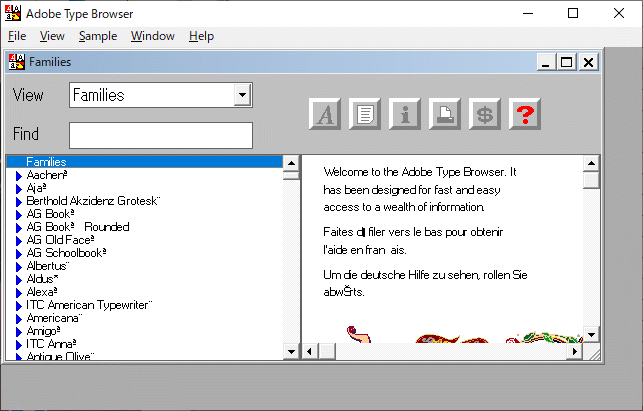Open the text document page toolbar button

click(x=365, y=114)
